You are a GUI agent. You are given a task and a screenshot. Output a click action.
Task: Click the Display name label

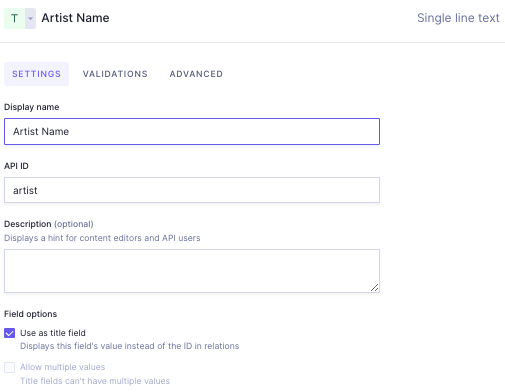pos(31,107)
